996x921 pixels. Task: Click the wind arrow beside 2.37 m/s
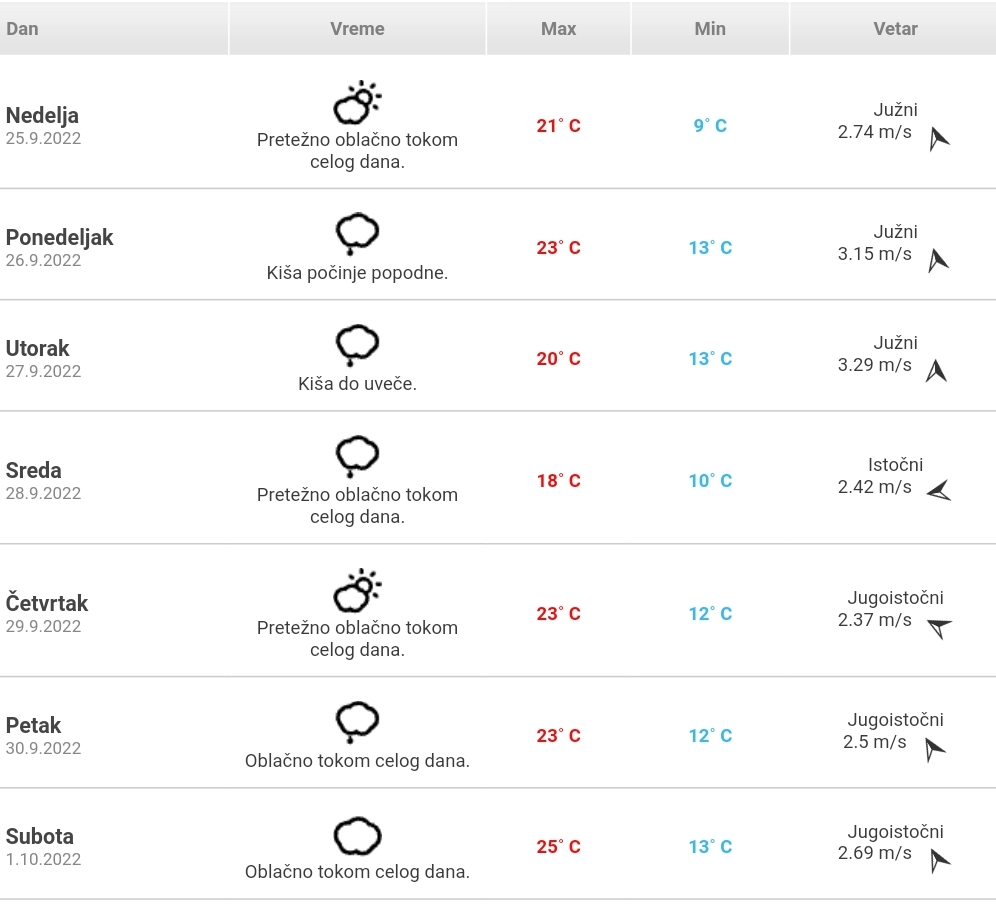(x=939, y=628)
